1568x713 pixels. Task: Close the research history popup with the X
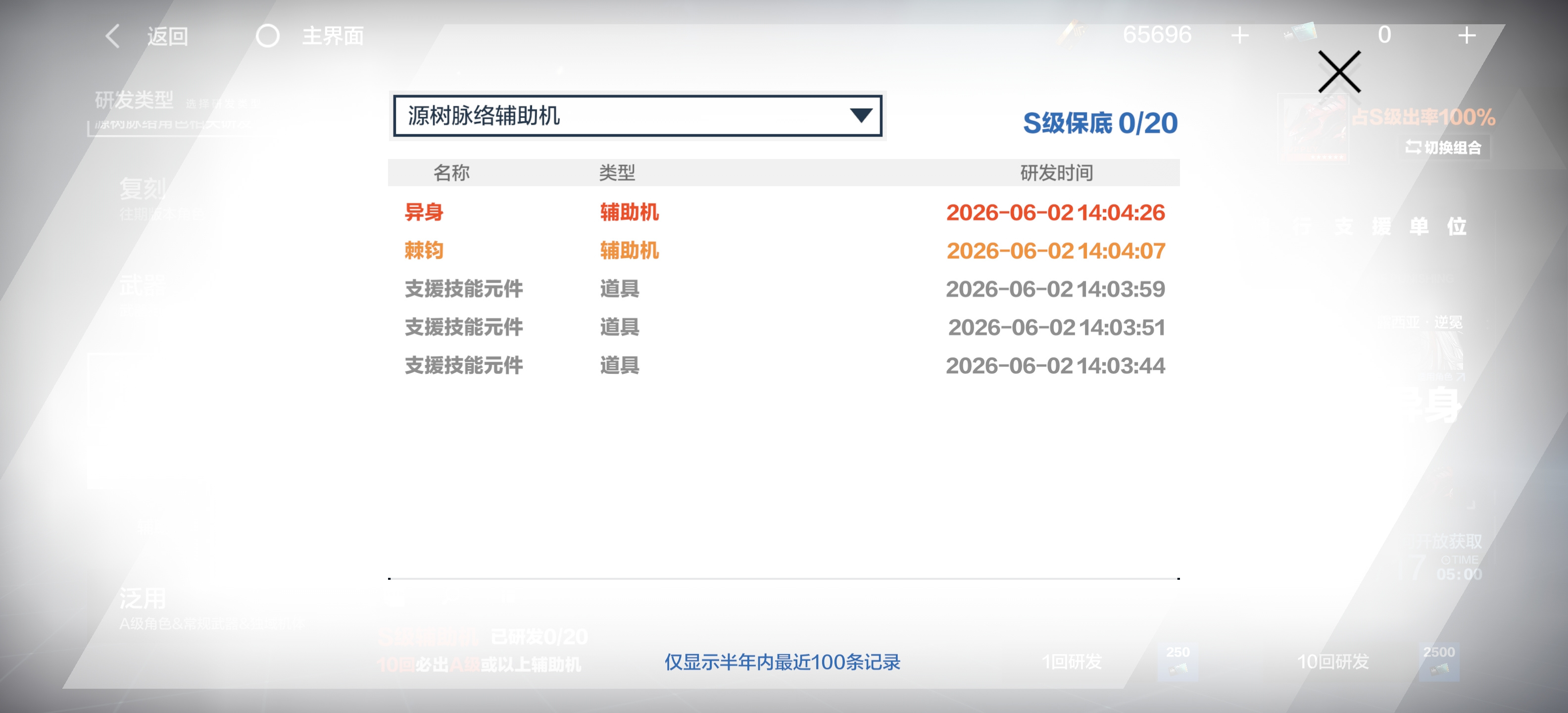pos(1339,72)
